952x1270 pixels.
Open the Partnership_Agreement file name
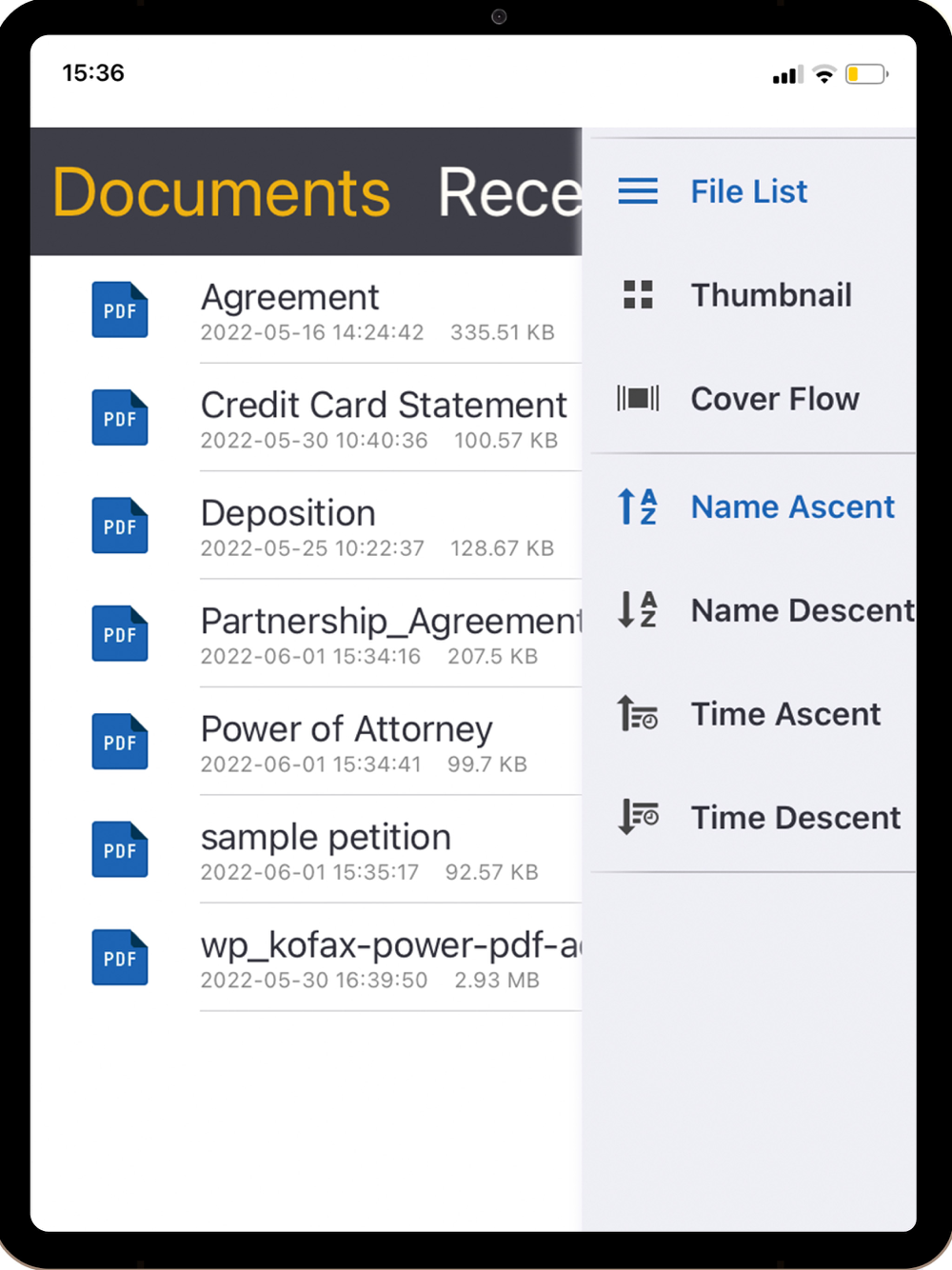[391, 622]
